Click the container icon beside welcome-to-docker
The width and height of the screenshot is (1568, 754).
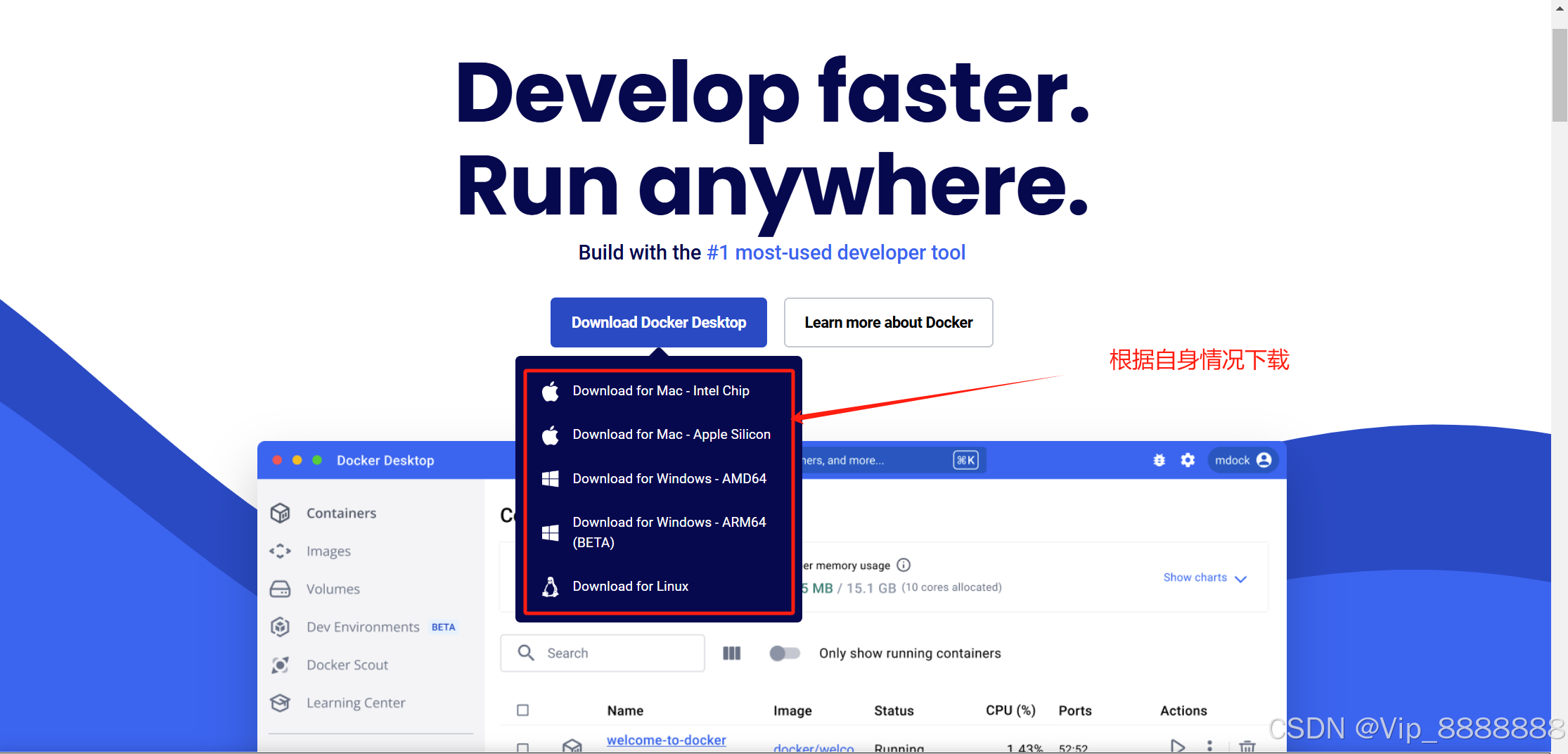pyautogui.click(x=572, y=746)
